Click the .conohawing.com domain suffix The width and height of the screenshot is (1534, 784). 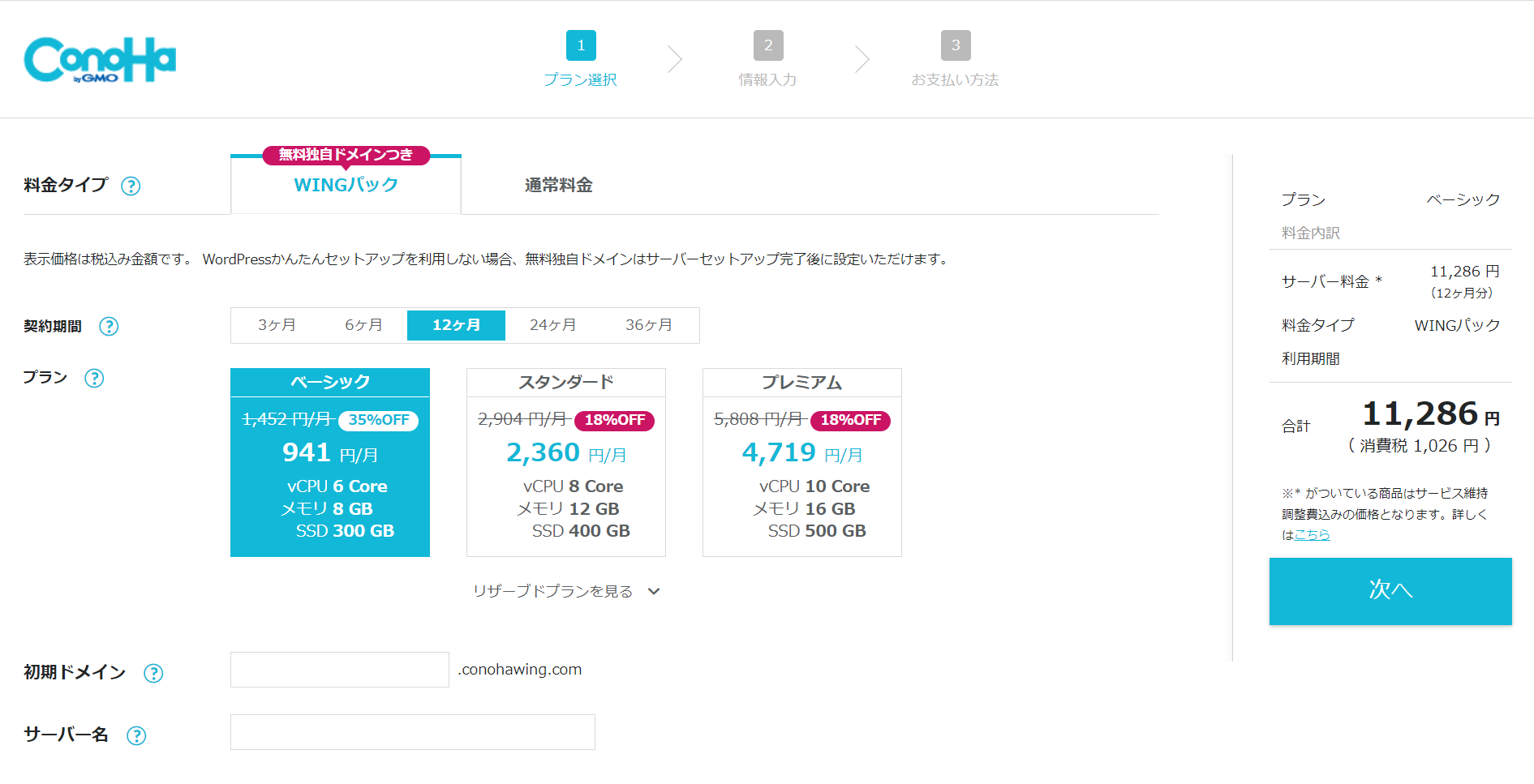pyautogui.click(x=519, y=670)
